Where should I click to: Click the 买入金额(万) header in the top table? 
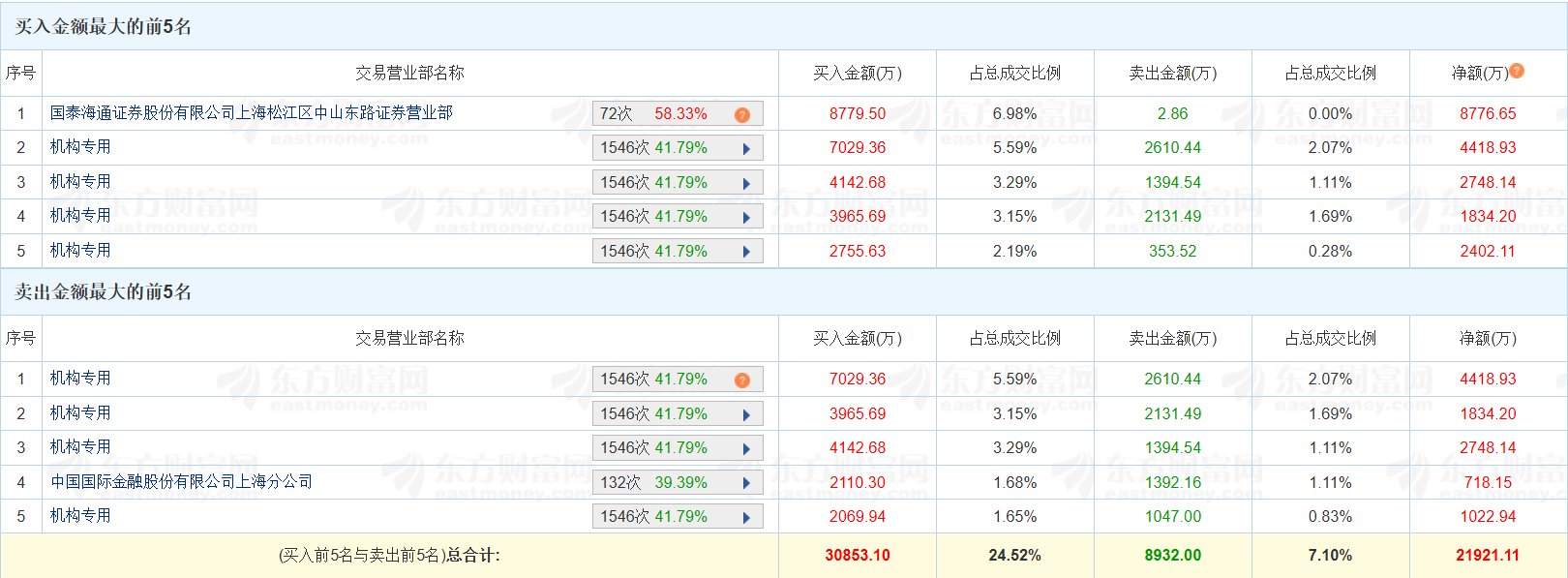click(857, 74)
